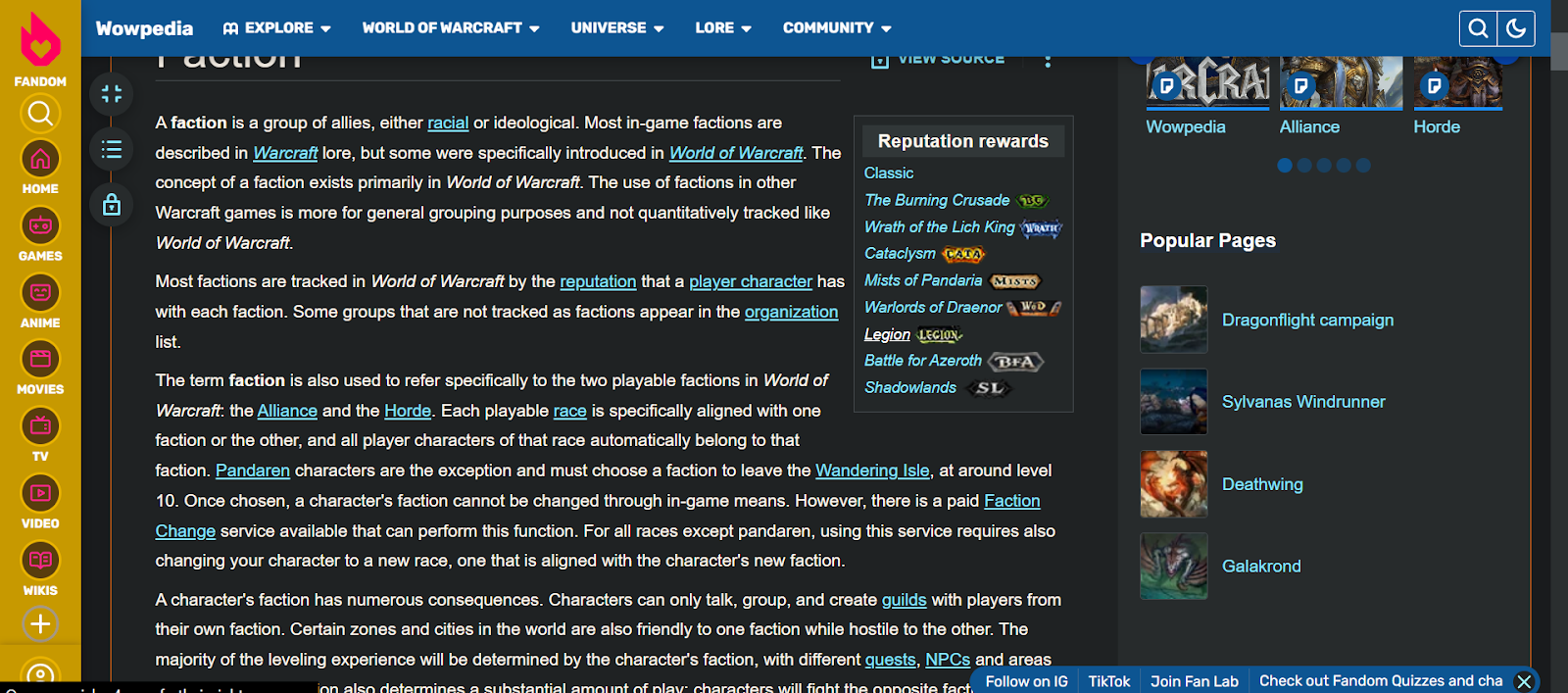The height and width of the screenshot is (693, 1568).
Task: Close the Fandom promo bar
Action: (1524, 681)
